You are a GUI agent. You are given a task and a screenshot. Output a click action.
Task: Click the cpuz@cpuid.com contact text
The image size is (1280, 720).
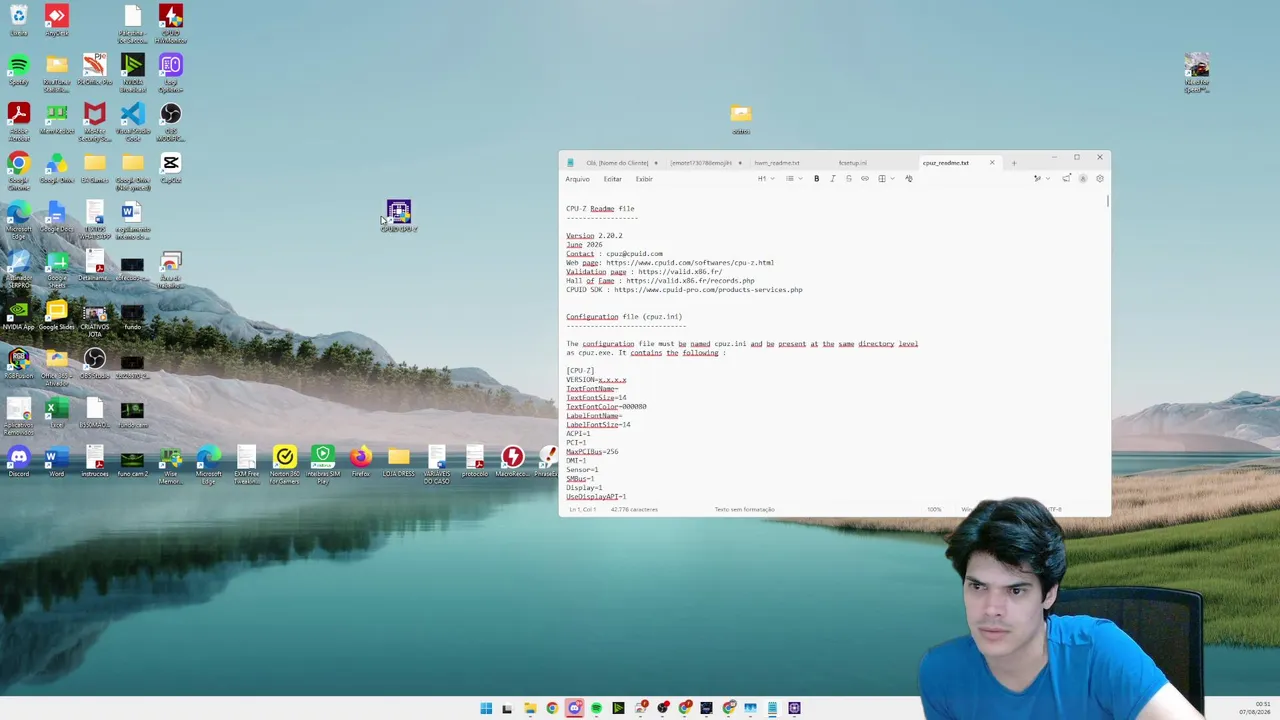pyautogui.click(x=634, y=254)
